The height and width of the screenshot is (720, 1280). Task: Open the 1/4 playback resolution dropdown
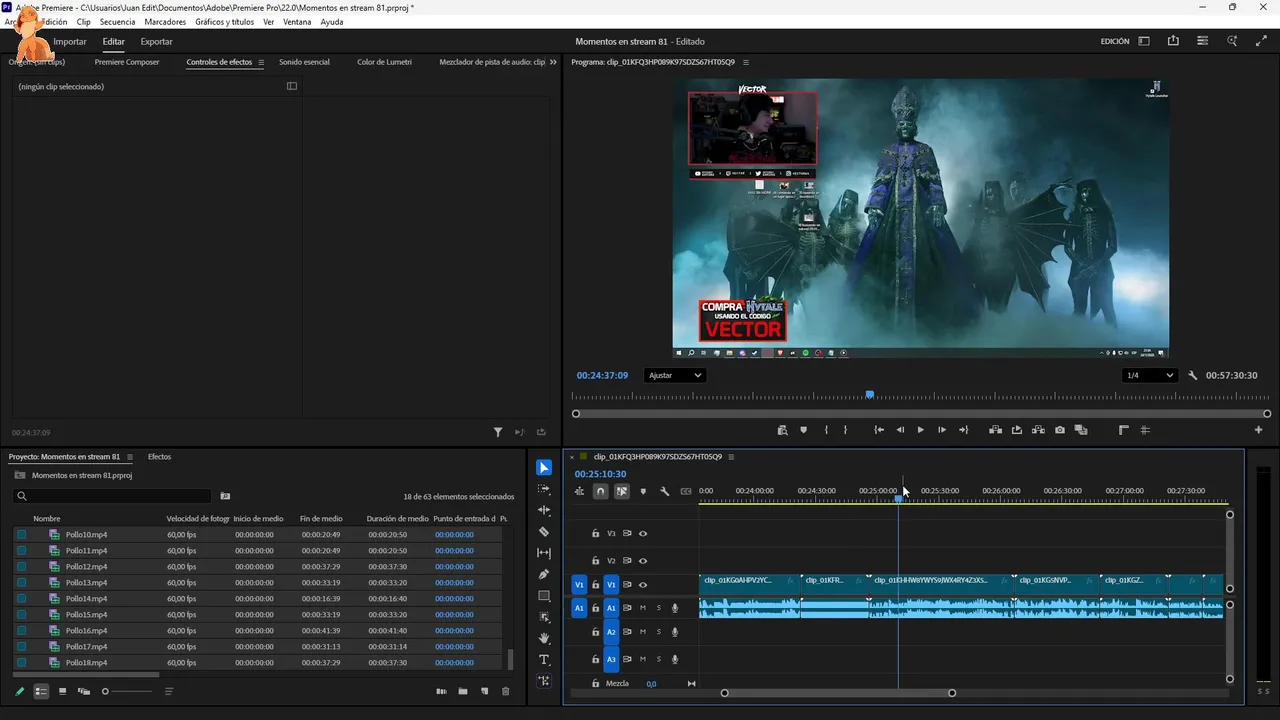(1149, 376)
